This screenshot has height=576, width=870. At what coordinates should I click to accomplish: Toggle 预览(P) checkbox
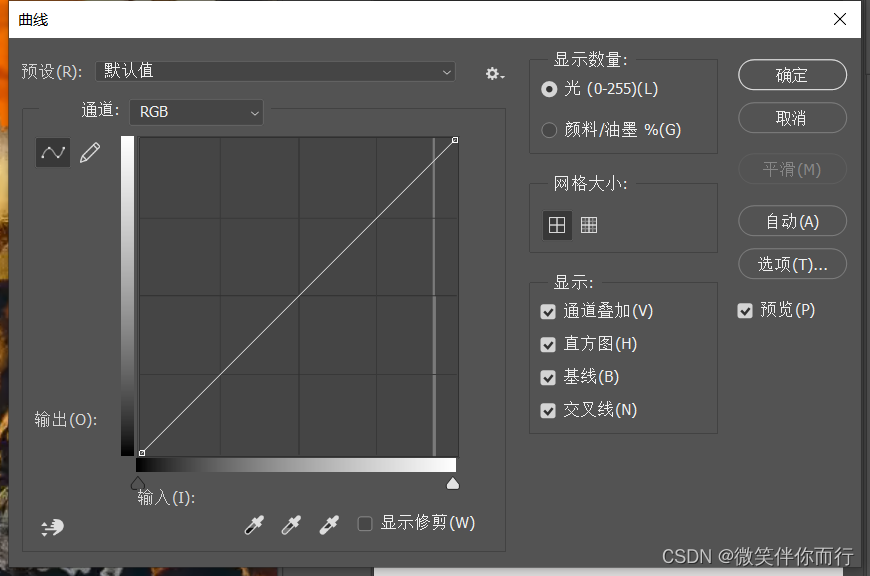(745, 311)
